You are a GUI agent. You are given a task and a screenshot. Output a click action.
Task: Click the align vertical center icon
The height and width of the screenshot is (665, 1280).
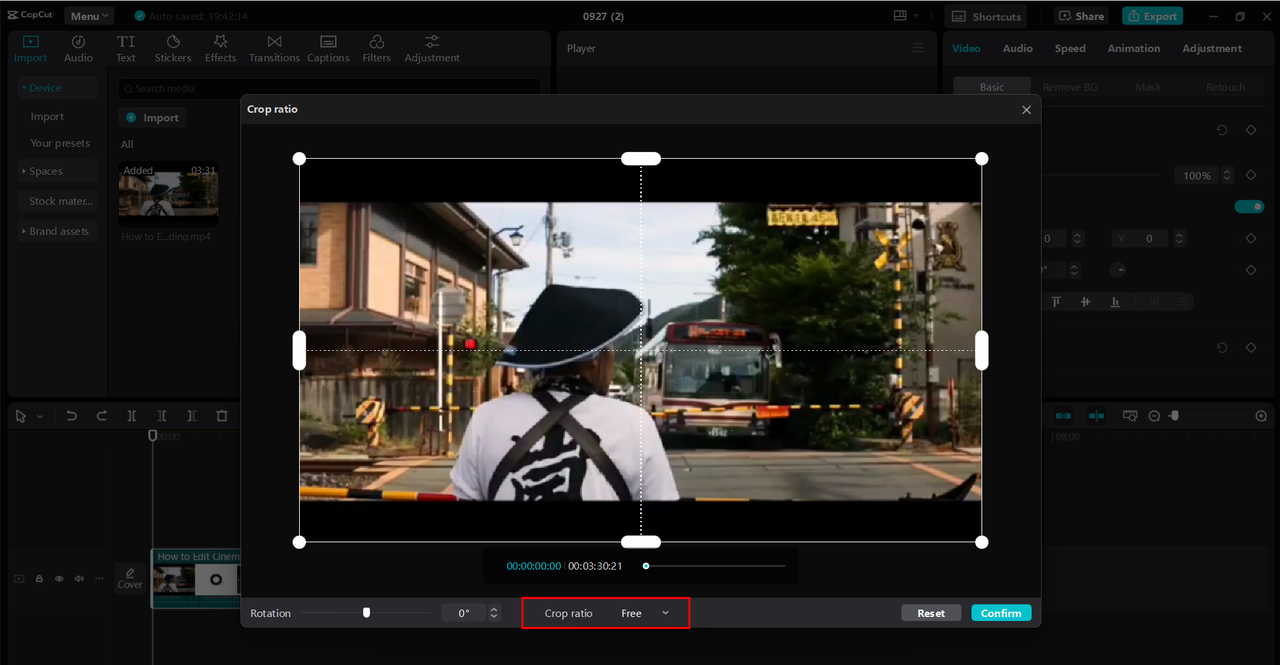(1085, 302)
